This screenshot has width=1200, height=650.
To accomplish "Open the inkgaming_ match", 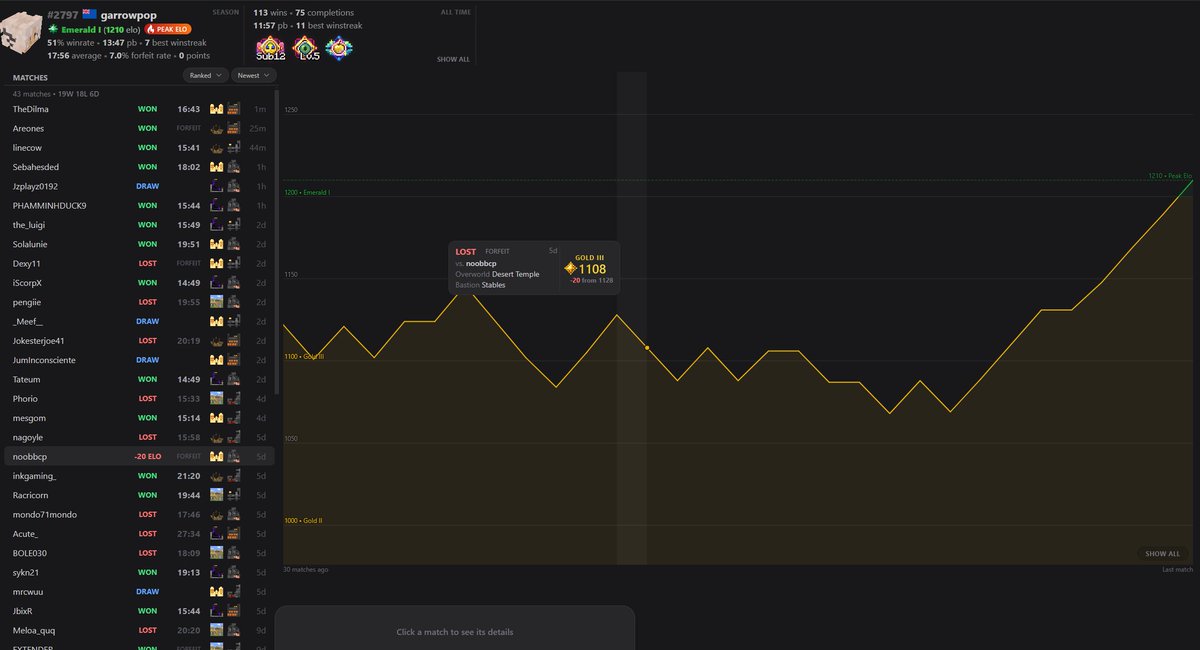I will click(139, 476).
